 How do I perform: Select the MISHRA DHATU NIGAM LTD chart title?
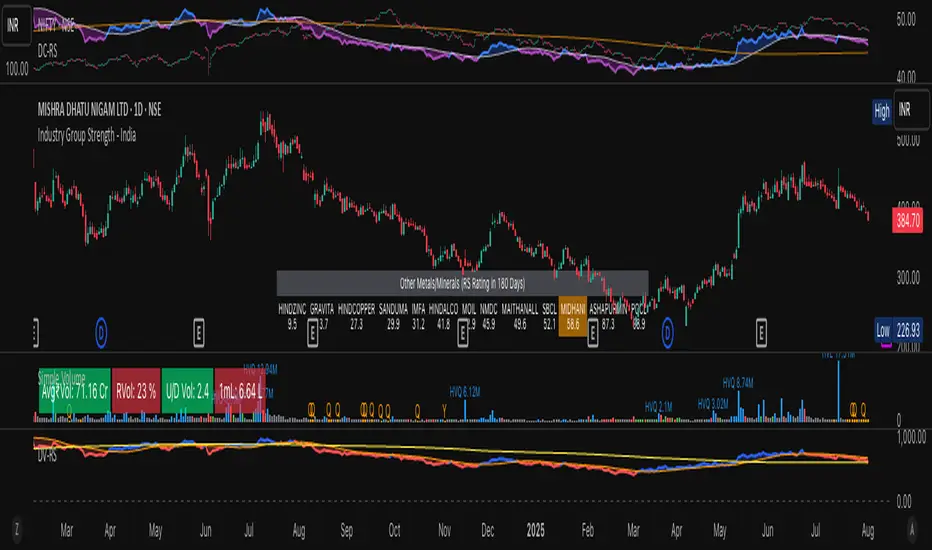[99, 109]
